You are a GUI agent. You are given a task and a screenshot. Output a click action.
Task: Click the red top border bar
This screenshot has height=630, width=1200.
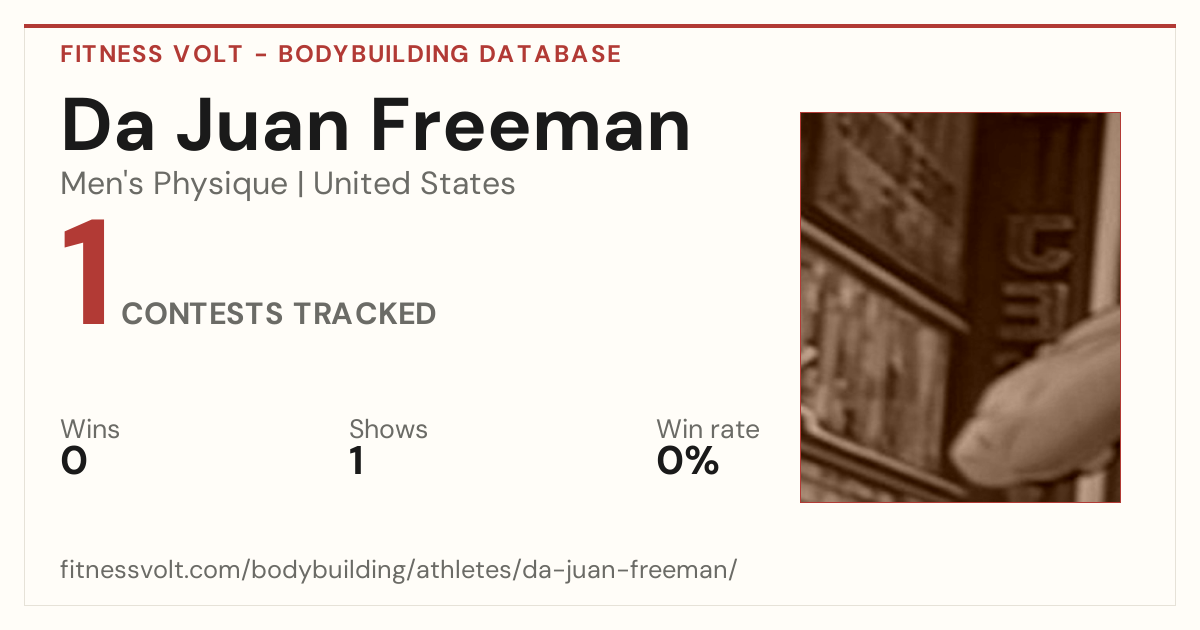click(600, 26)
